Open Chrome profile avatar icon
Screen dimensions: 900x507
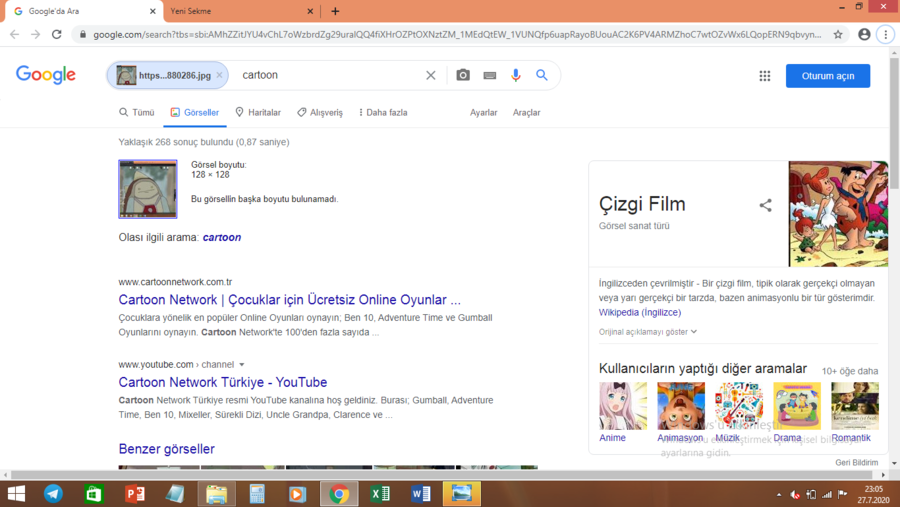point(864,34)
